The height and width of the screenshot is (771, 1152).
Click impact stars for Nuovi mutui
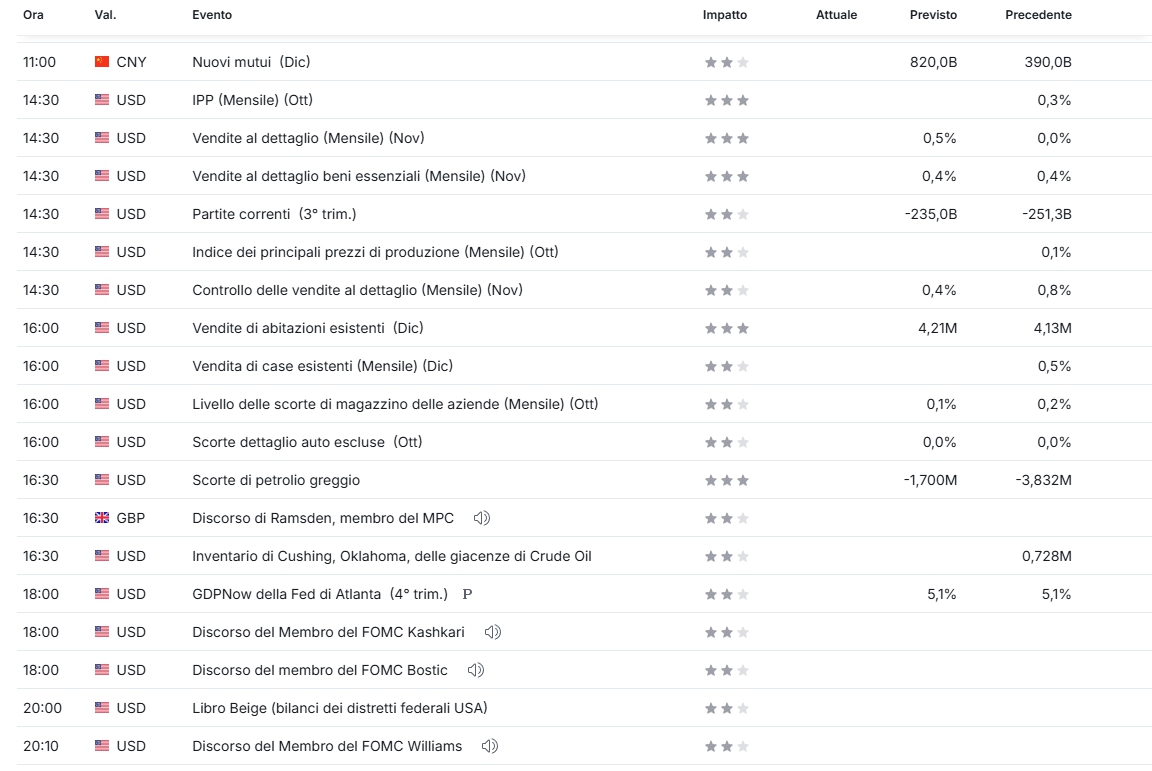pyautogui.click(x=727, y=62)
